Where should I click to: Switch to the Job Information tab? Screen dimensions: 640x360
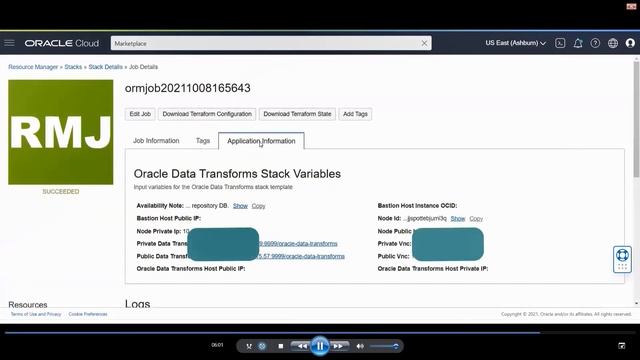[156, 141]
